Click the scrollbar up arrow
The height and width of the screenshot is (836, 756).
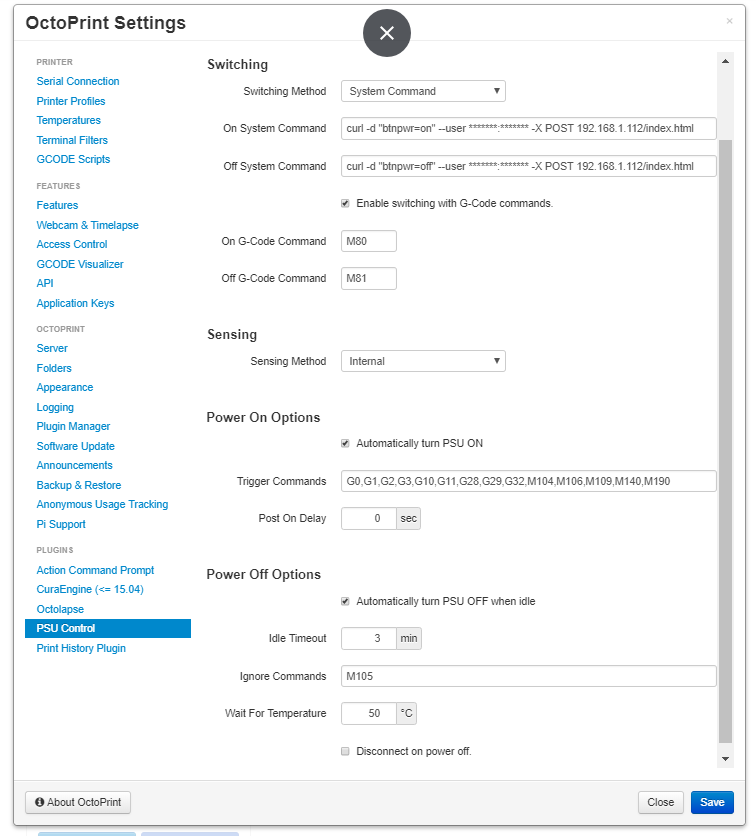pyautogui.click(x=725, y=61)
